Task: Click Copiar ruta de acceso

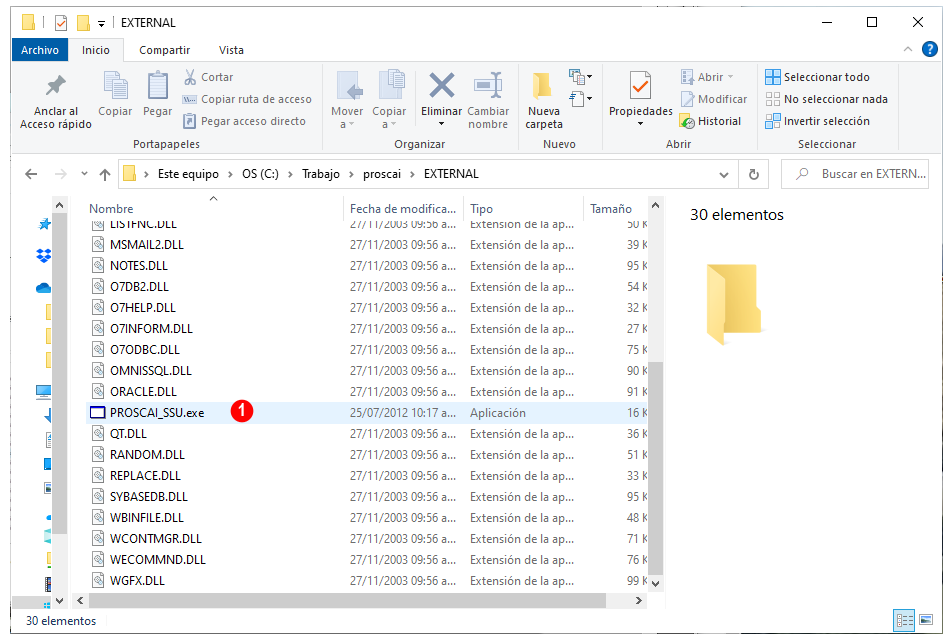Action: tap(247, 99)
